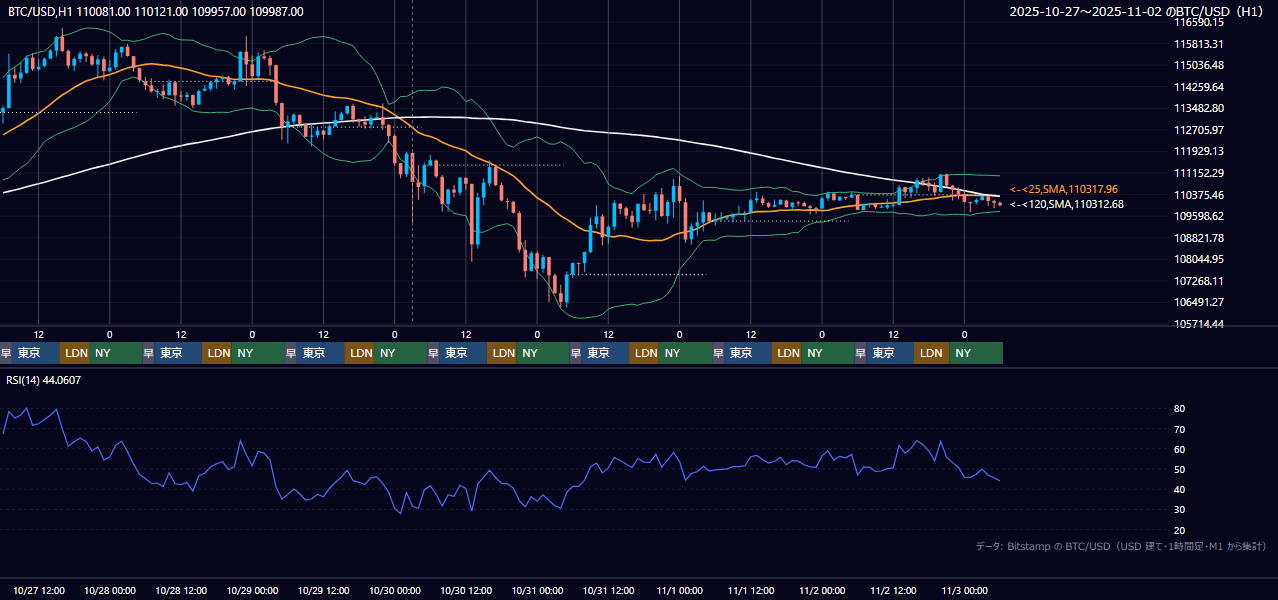This screenshot has width=1278, height=600.
Task: Click the 25,SMA,110317.96 label
Action: [1064, 189]
